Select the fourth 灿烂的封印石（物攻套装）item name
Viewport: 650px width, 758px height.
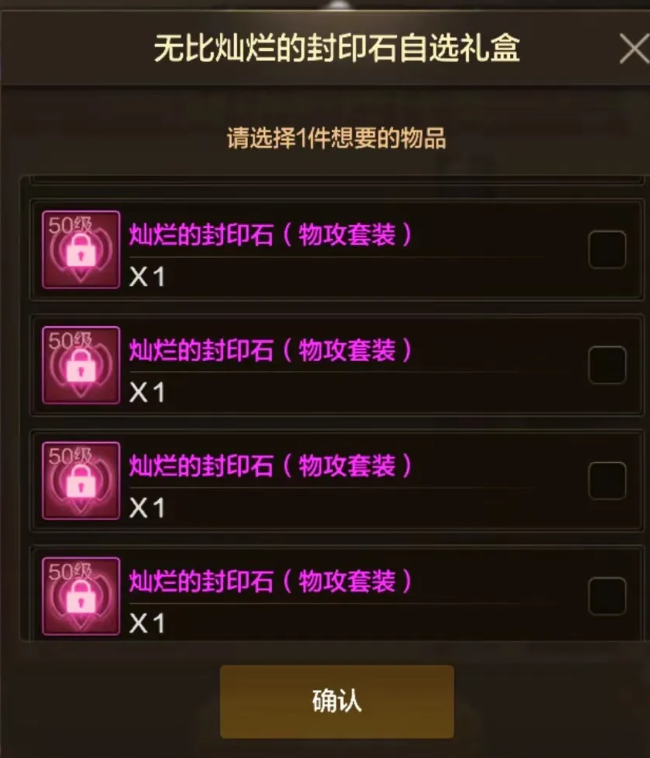click(271, 581)
